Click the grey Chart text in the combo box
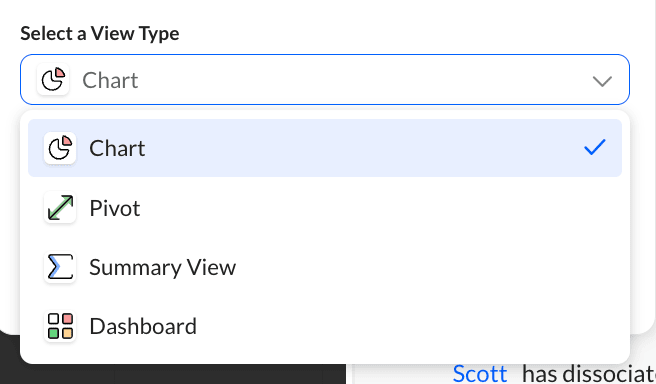The width and height of the screenshot is (656, 384). 110,80
